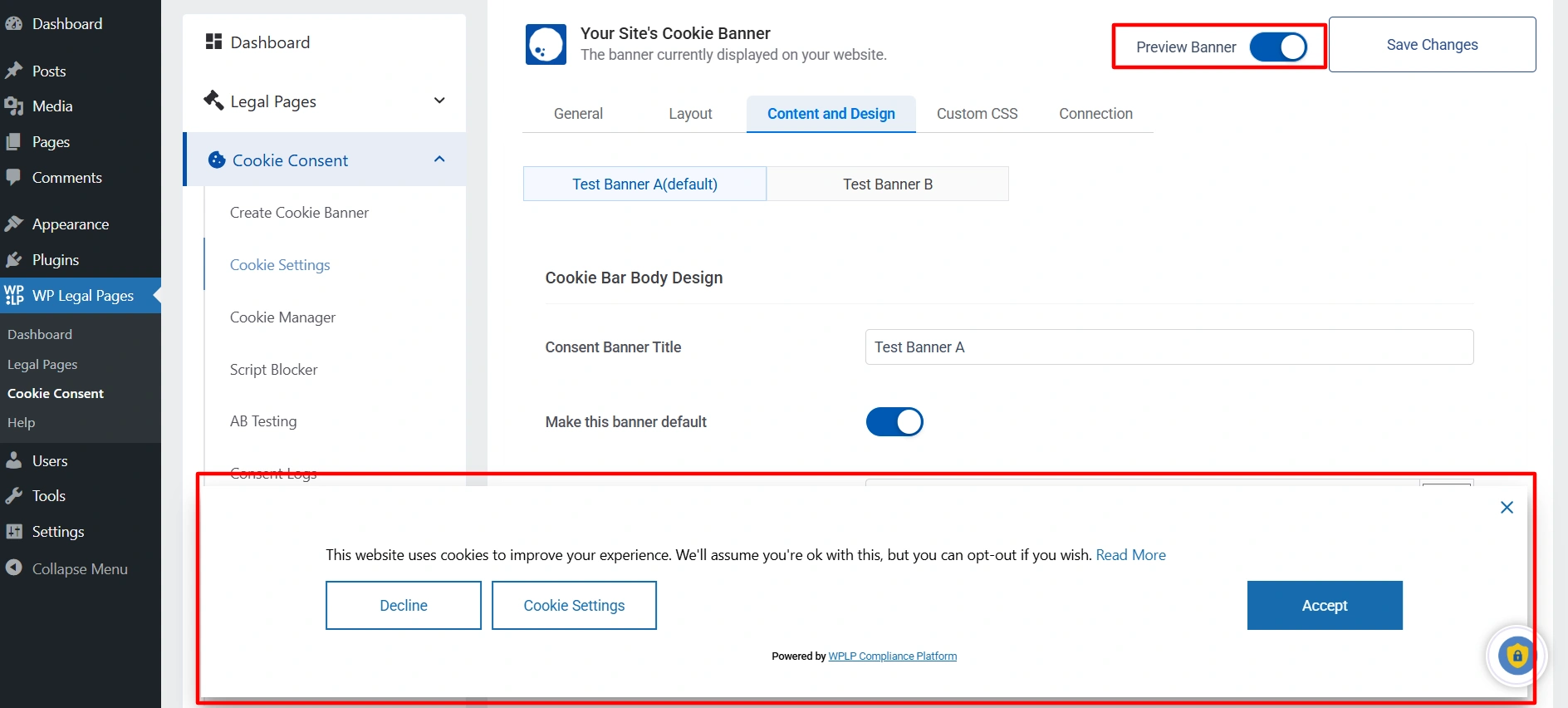Viewport: 1568px width, 708px height.
Task: Click the Media icon in admin menu
Action: click(x=13, y=106)
